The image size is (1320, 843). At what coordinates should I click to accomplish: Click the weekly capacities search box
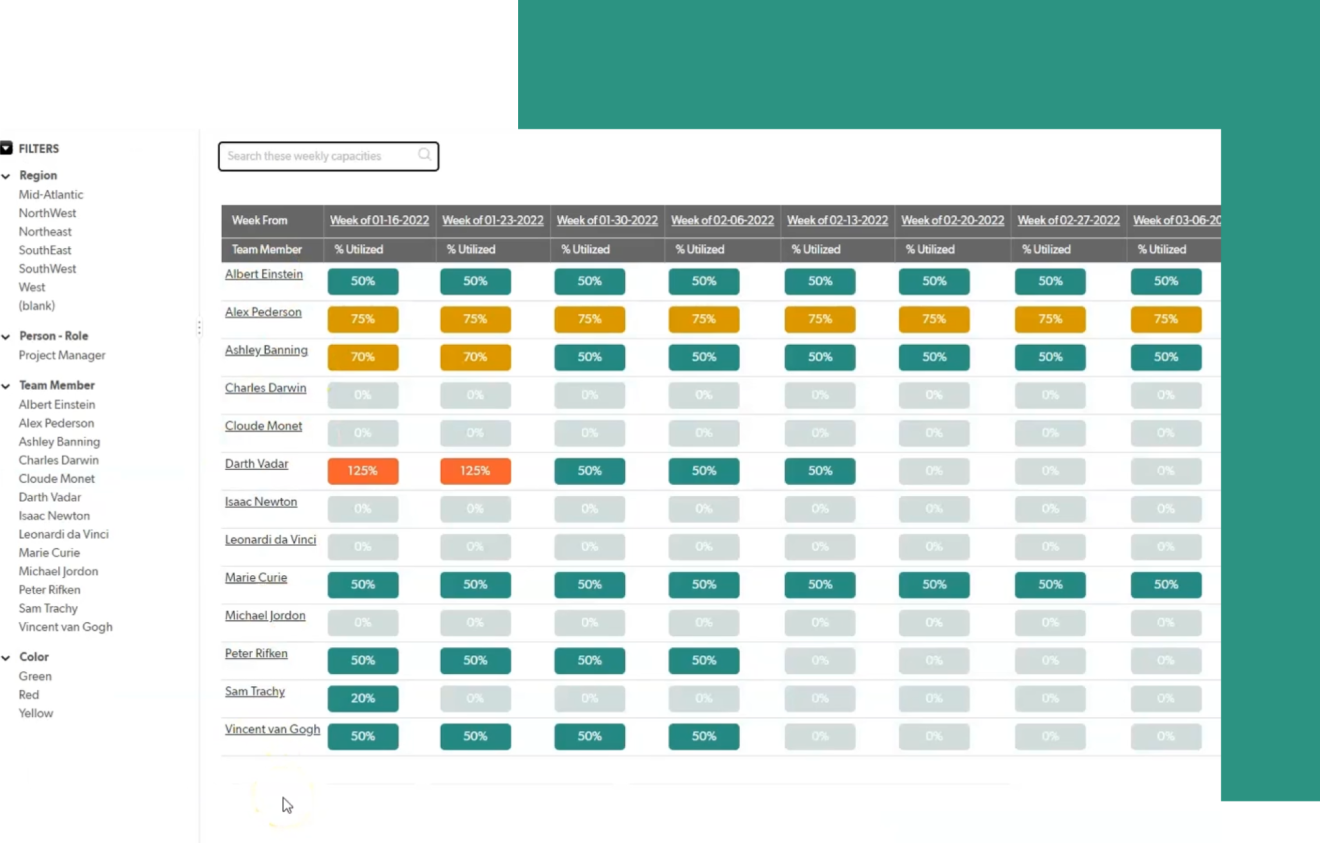(320, 156)
